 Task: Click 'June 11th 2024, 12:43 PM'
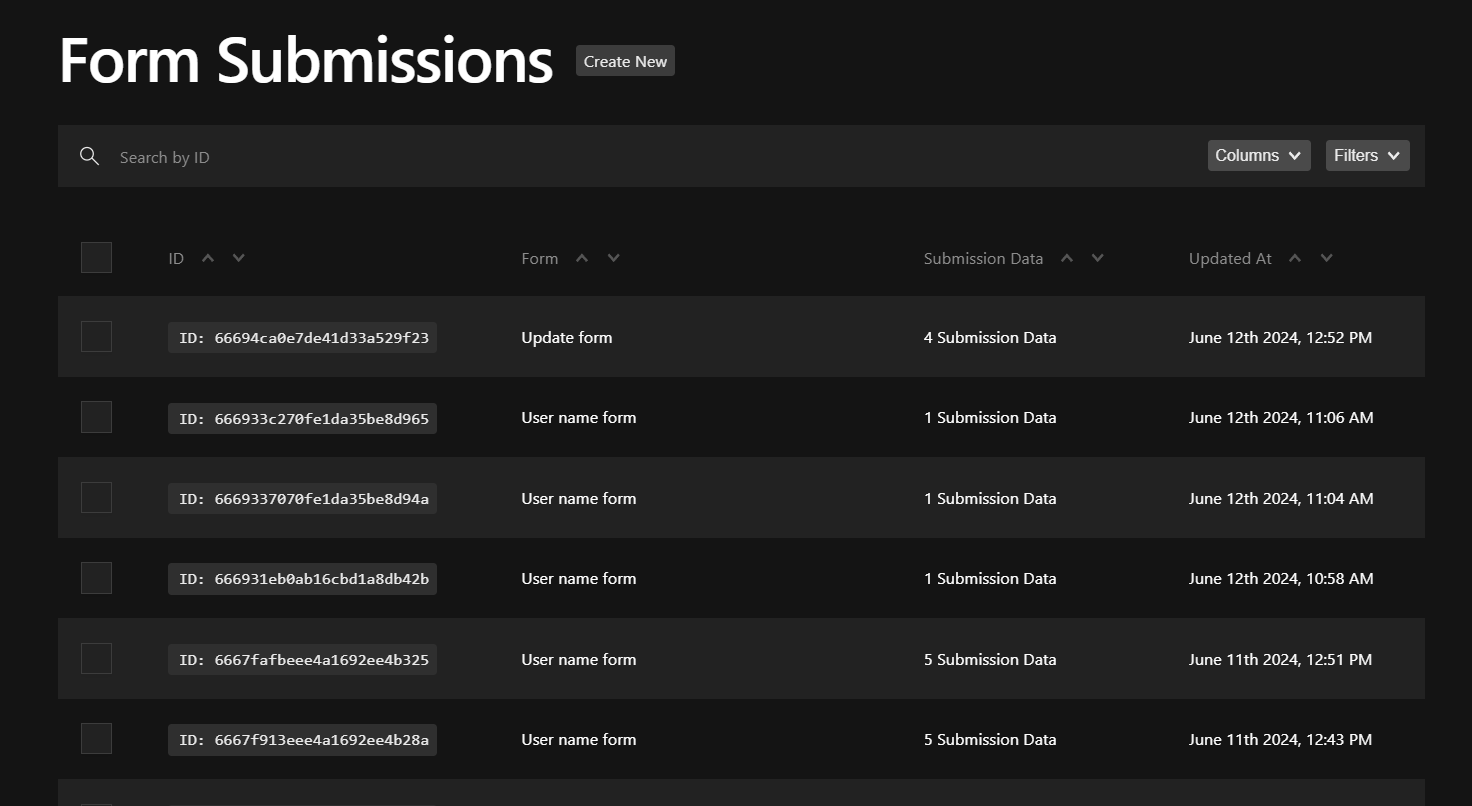1280,739
